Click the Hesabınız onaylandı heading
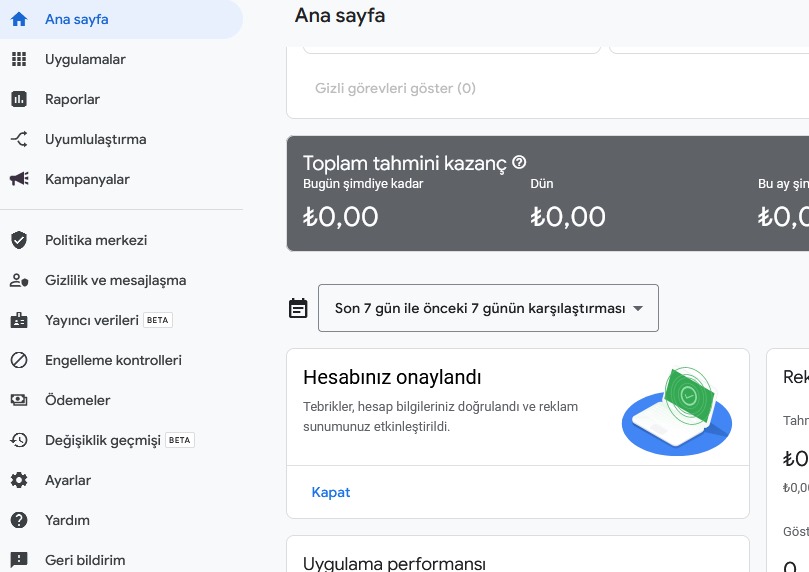This screenshot has height=572, width=809. [x=392, y=377]
